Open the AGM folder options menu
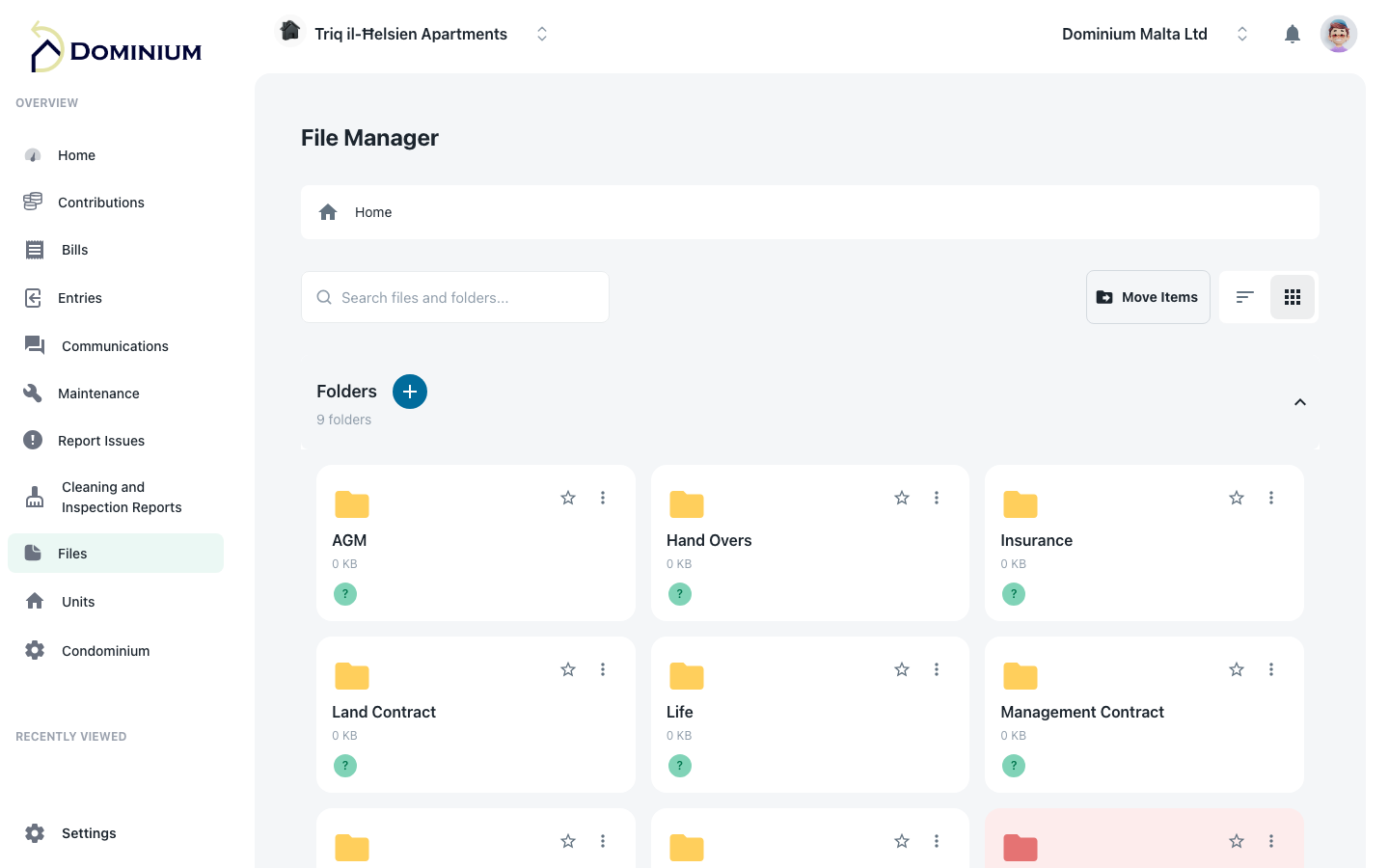1389x868 pixels. point(603,498)
